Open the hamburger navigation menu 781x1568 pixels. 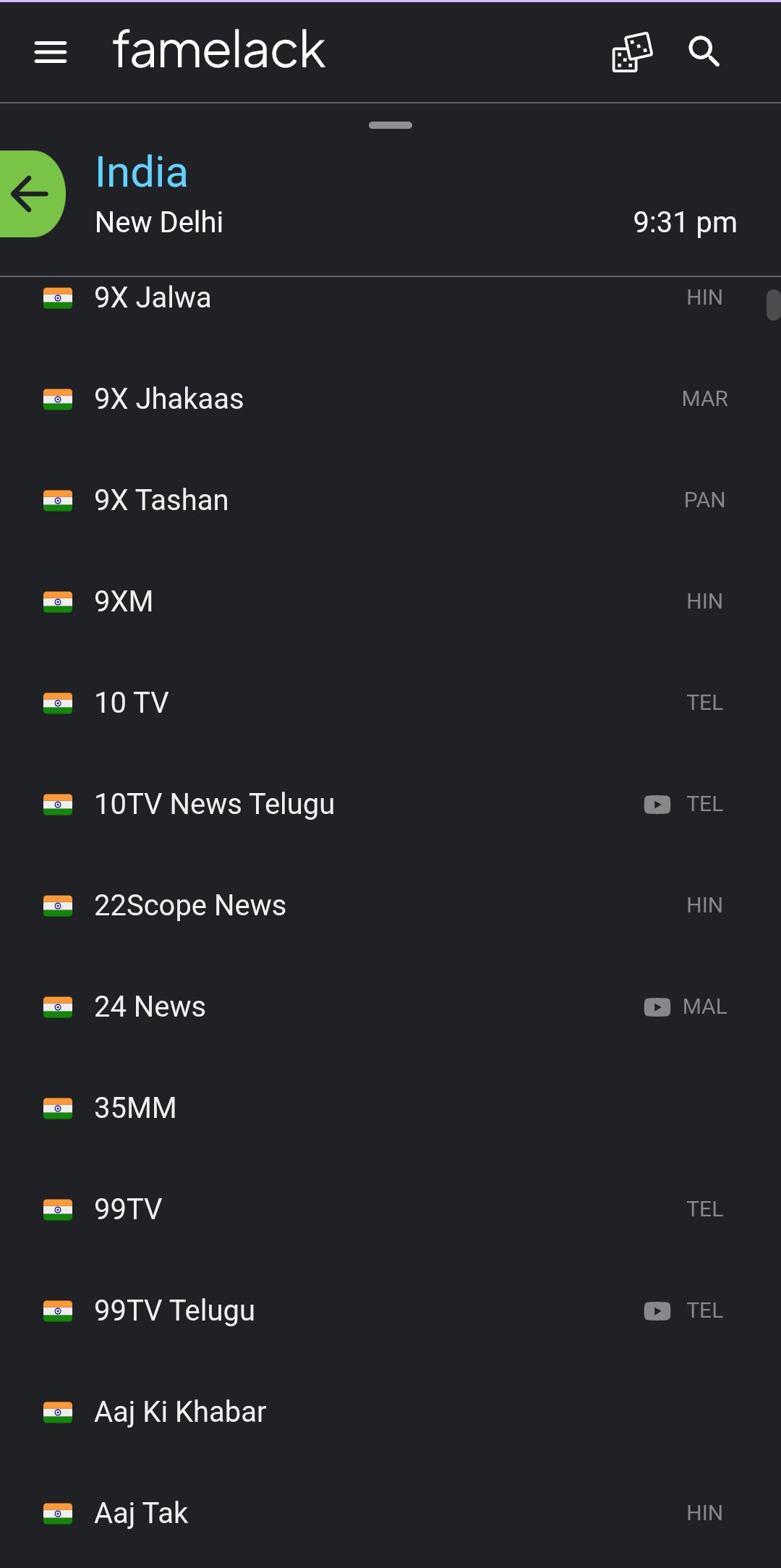click(x=51, y=52)
